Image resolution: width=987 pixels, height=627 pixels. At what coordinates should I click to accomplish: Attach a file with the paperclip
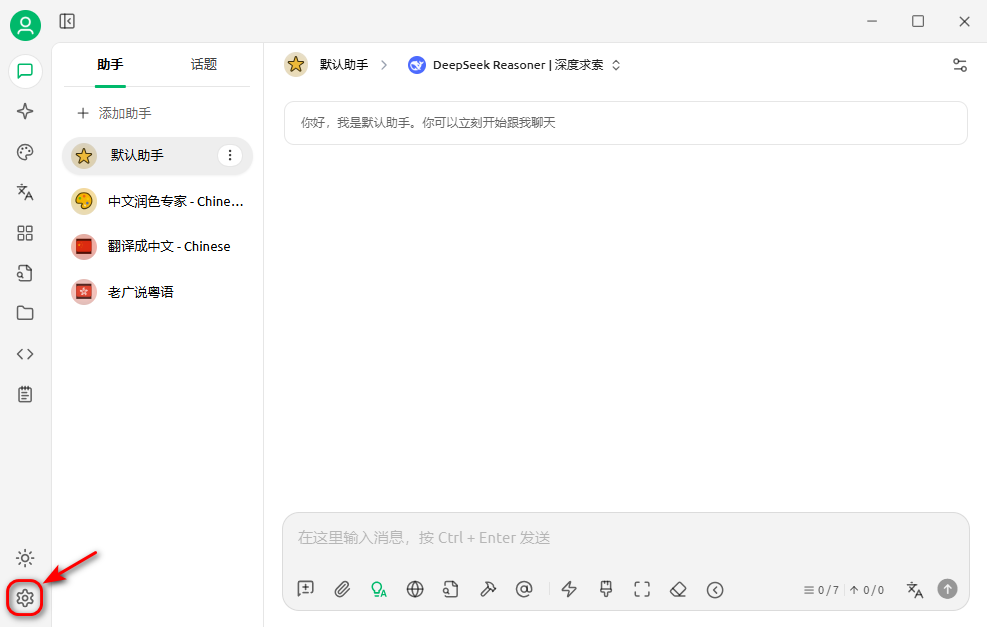pos(342,589)
